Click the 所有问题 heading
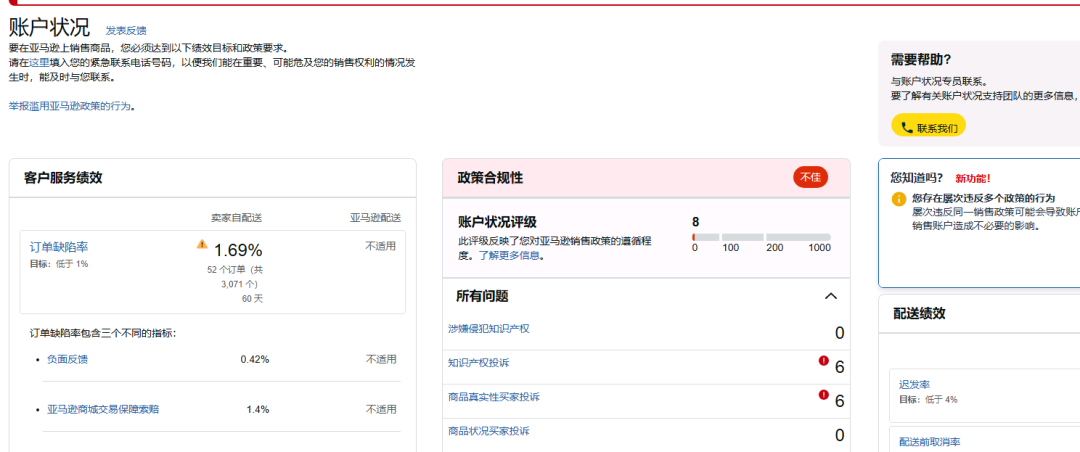 click(x=482, y=296)
